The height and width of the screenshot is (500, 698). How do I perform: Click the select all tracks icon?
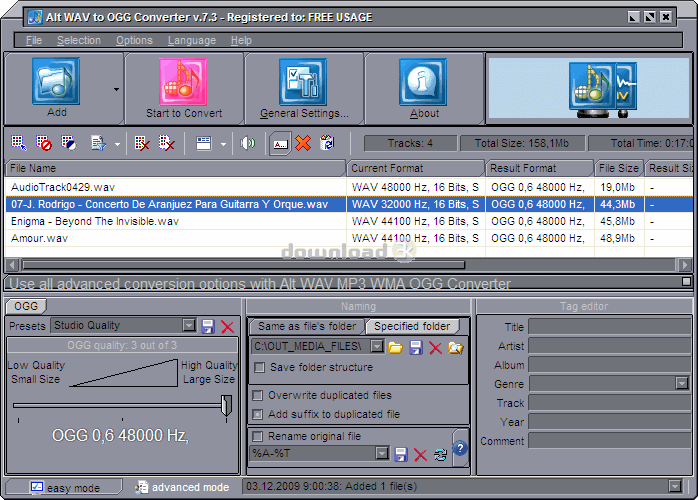19,143
